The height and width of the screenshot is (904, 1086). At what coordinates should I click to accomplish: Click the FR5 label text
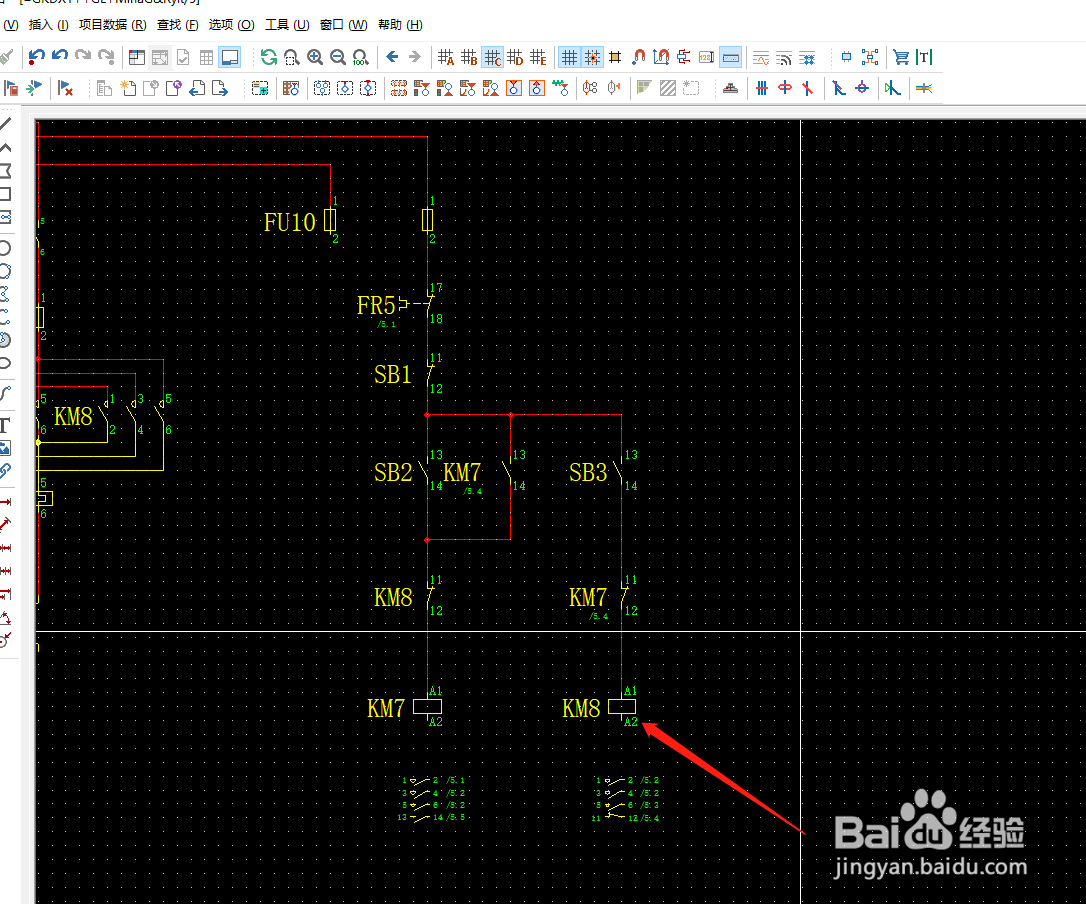(376, 305)
